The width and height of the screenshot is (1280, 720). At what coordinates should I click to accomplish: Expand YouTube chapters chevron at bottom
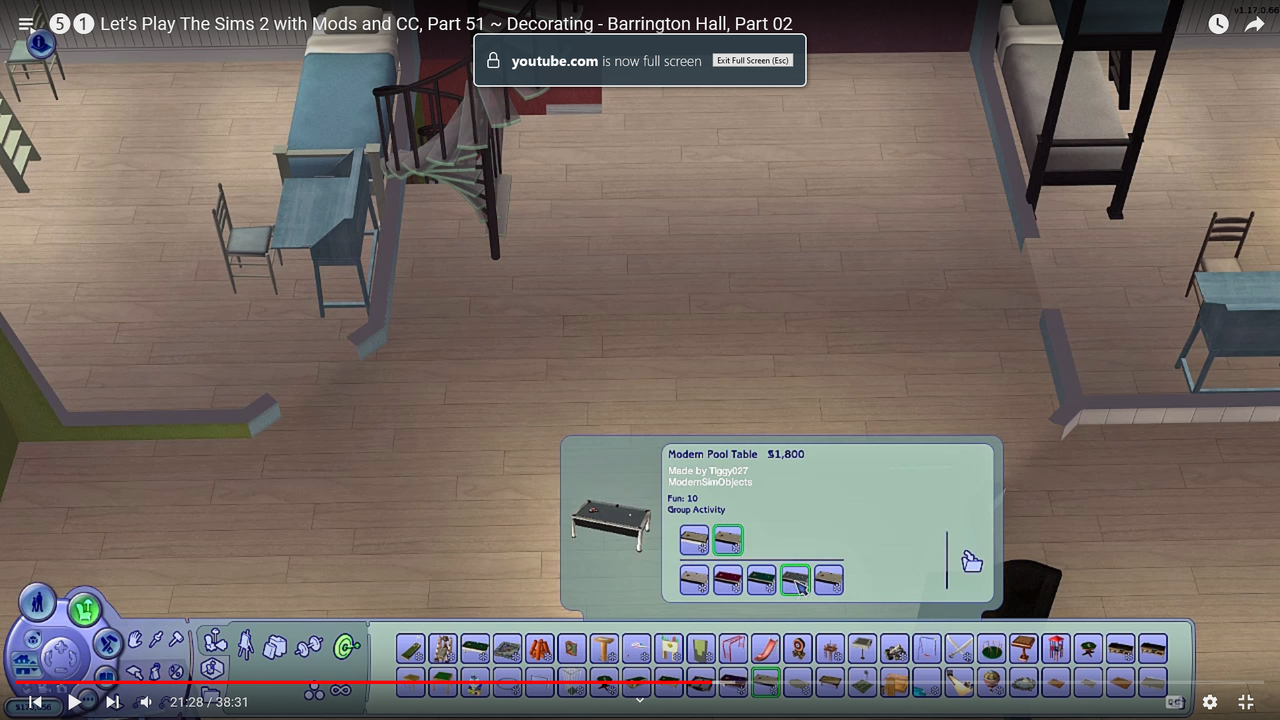(x=640, y=700)
